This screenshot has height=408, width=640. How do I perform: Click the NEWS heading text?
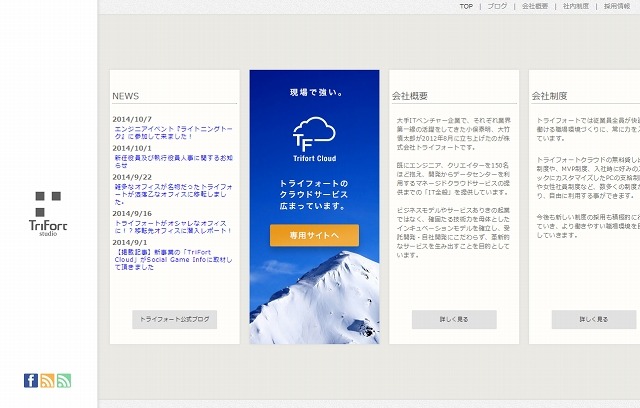point(126,96)
